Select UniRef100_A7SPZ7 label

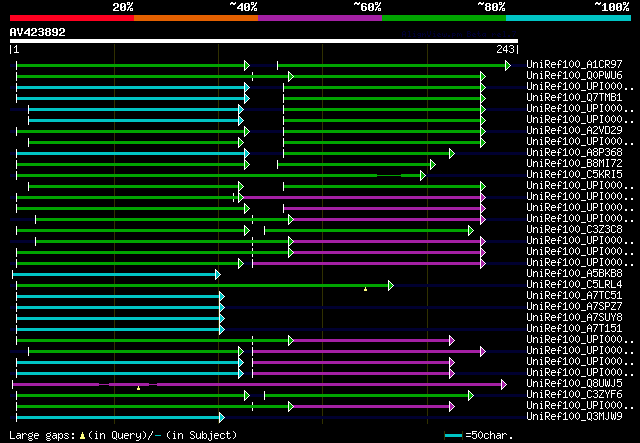click(x=574, y=307)
